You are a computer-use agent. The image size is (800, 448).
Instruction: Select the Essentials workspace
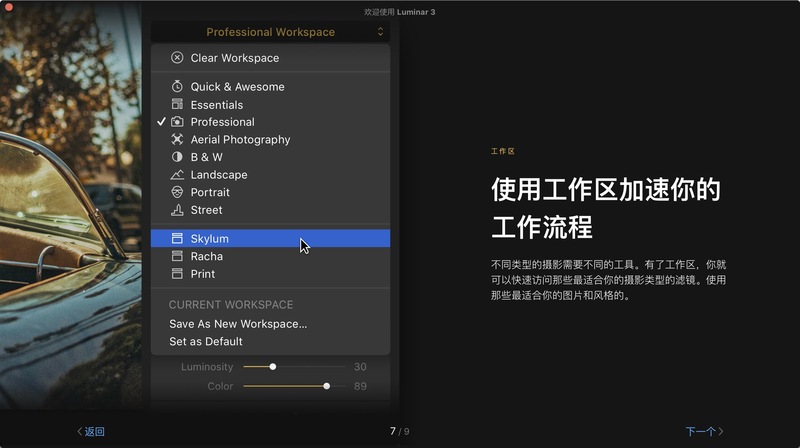tap(270, 105)
